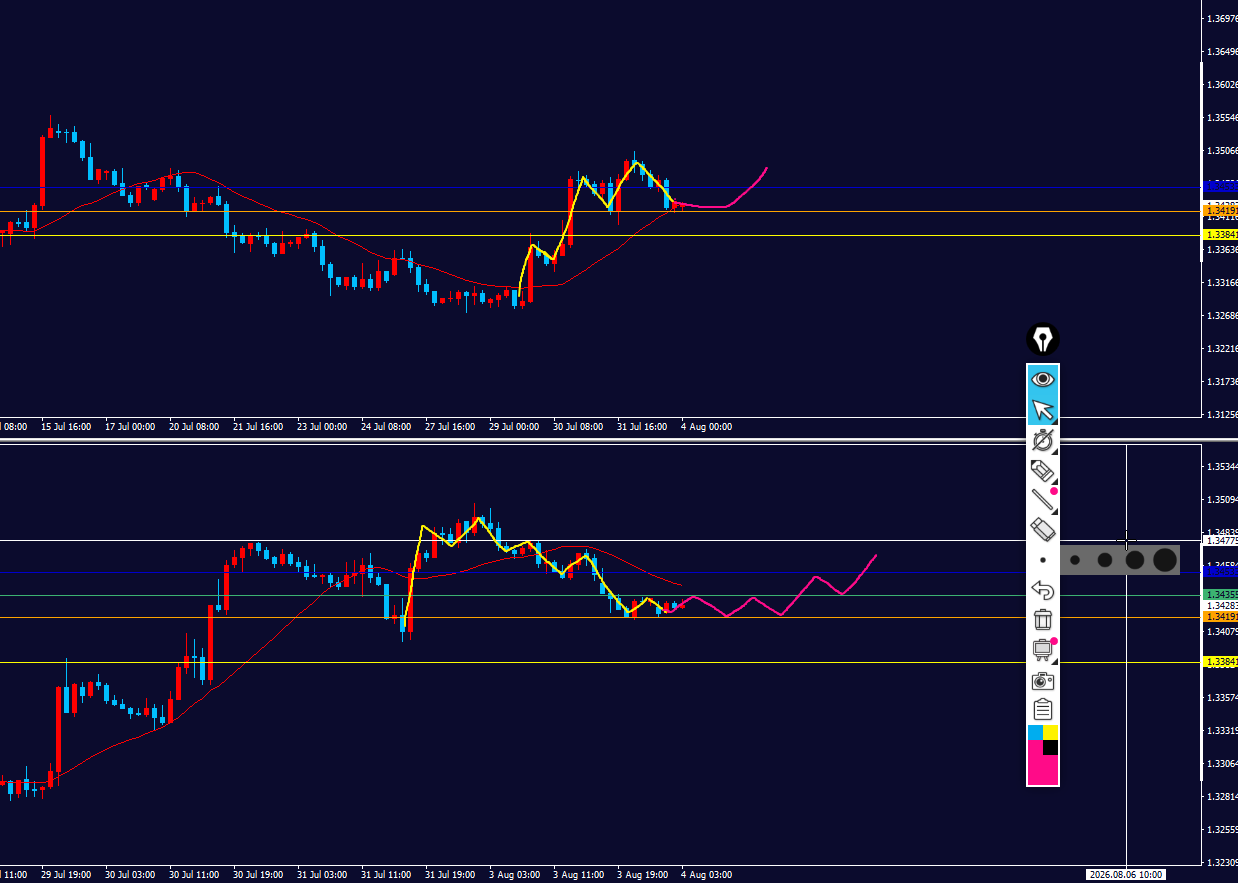Click '29 Jul 00:00' on upper time axis
This screenshot has width=1238, height=883.
pos(513,427)
